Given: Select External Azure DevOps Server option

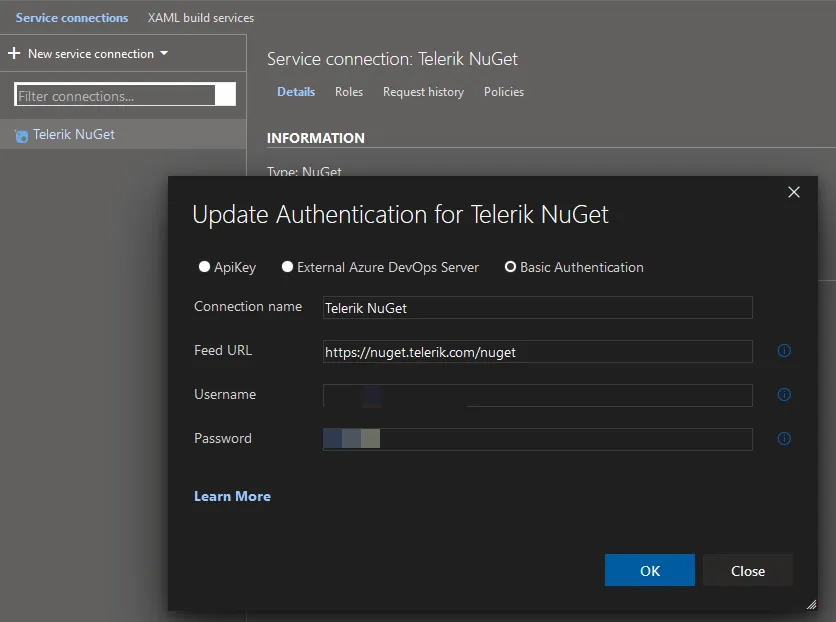Looking at the screenshot, I should [287, 267].
